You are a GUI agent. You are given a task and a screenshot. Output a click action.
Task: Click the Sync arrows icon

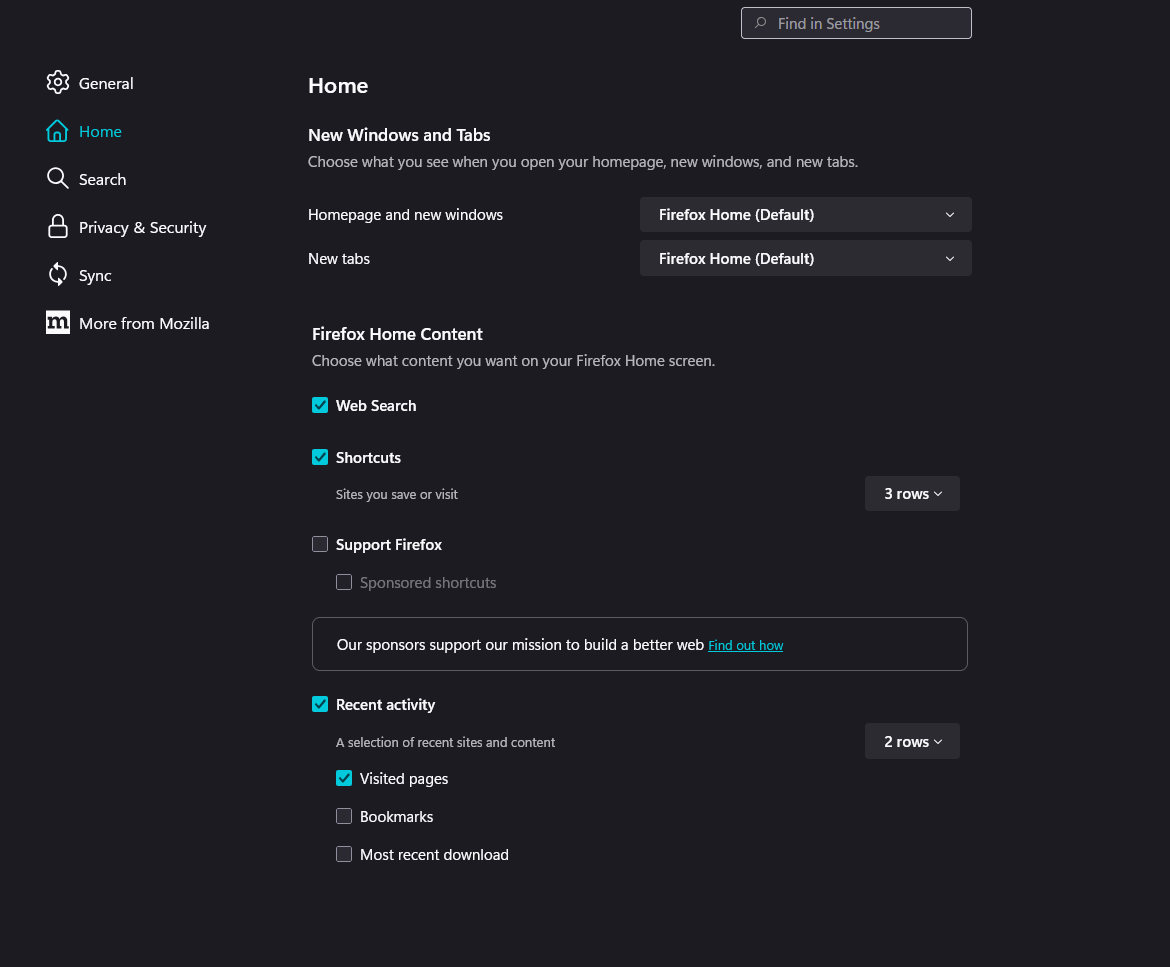58,275
